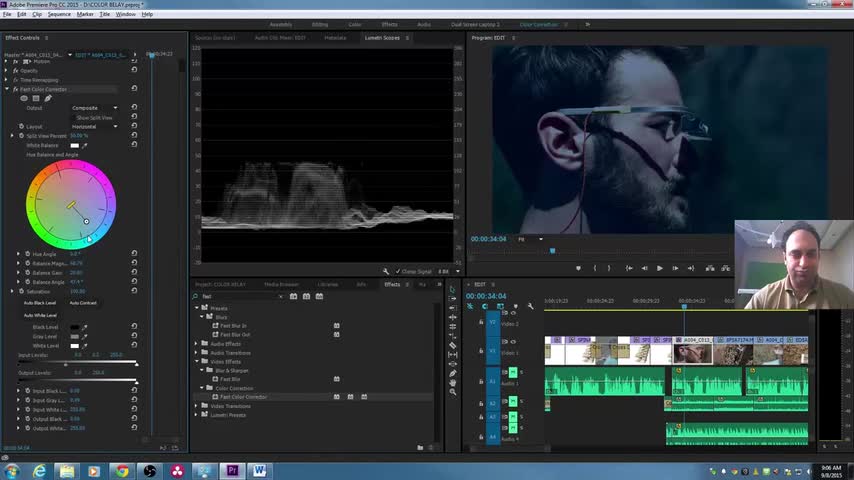Open the timeline wrench settings
This screenshot has width=854, height=480.
click(x=530, y=306)
